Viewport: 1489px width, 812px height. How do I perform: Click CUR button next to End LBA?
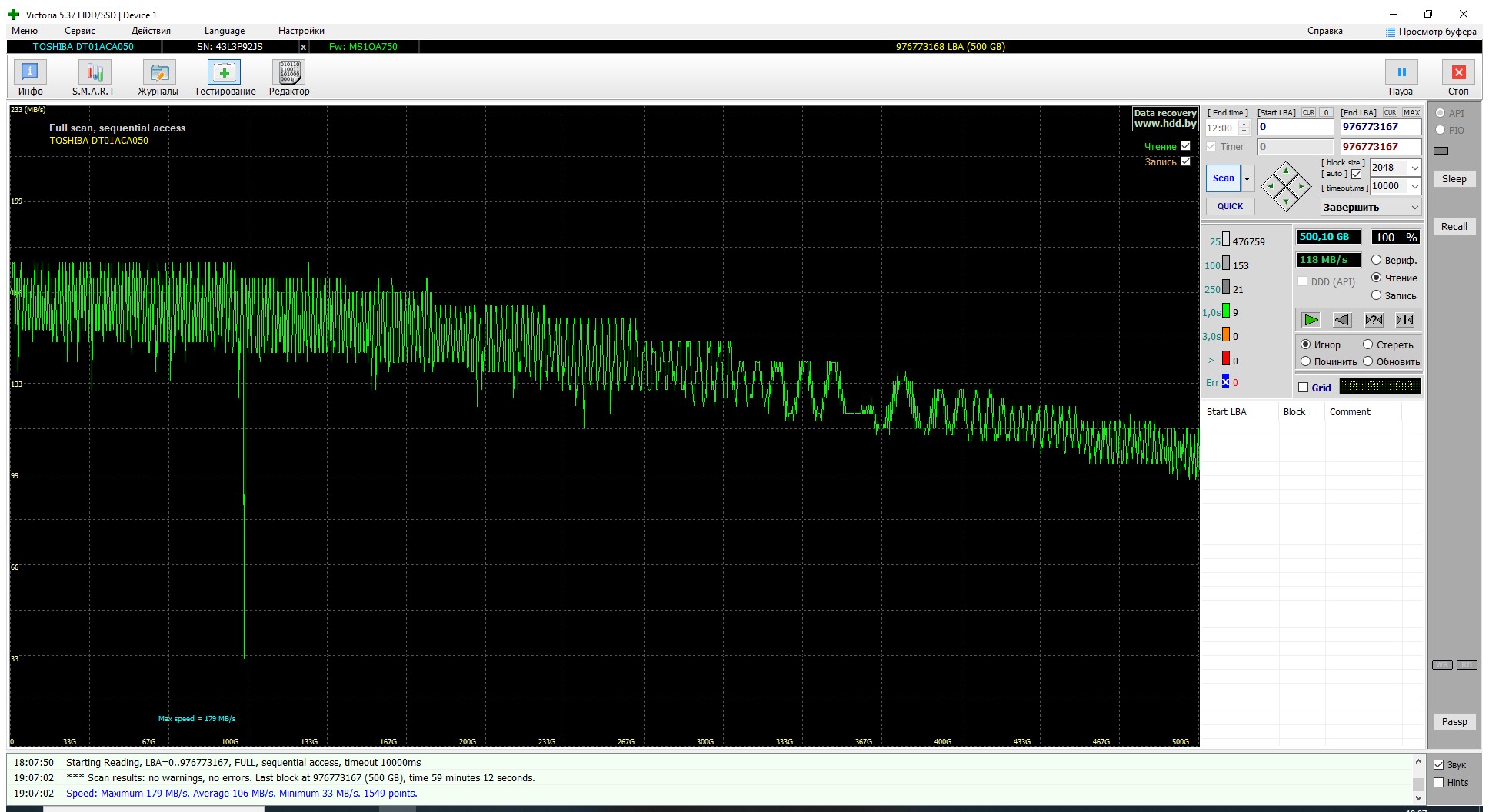click(x=1390, y=112)
